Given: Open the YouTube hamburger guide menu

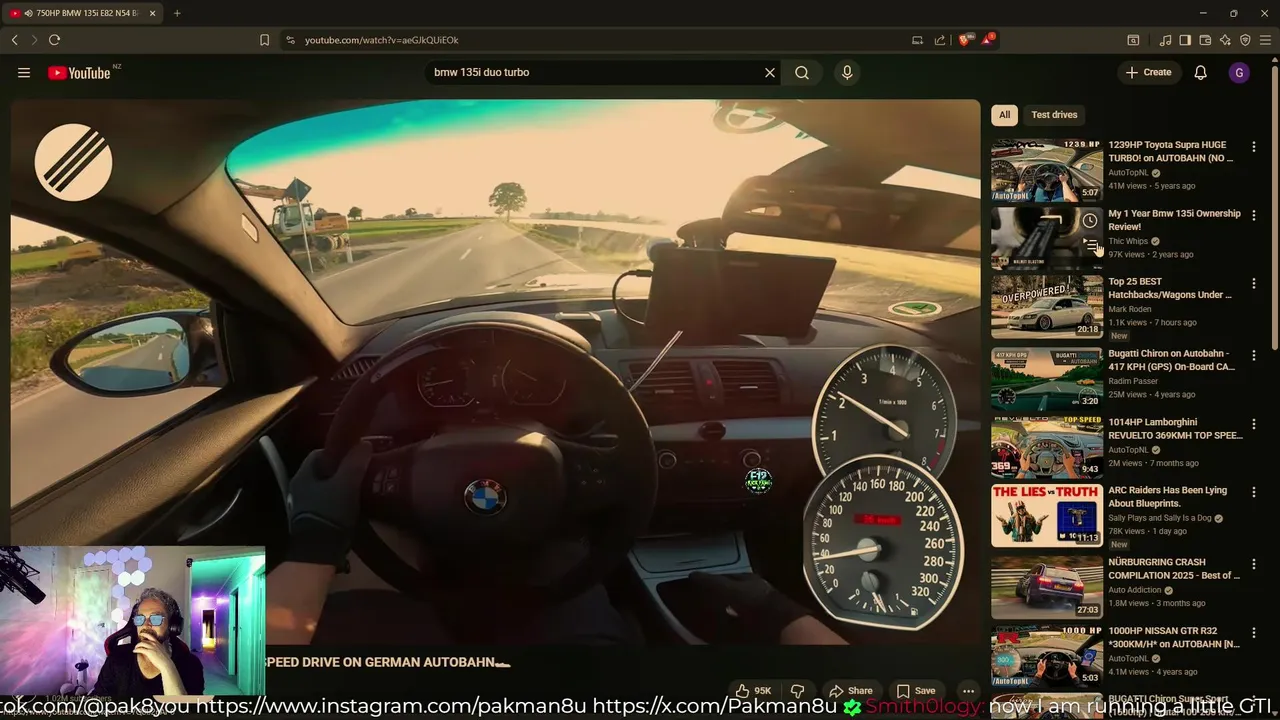Looking at the screenshot, I should pyautogui.click(x=24, y=72).
